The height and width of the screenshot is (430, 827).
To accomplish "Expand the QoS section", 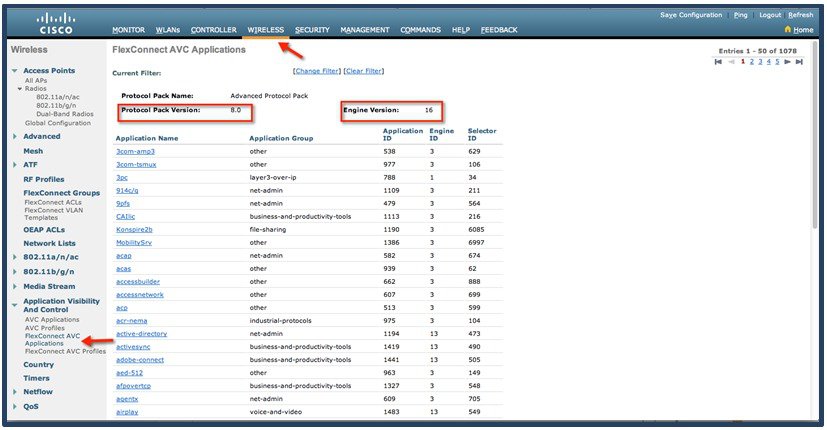I will (x=15, y=407).
